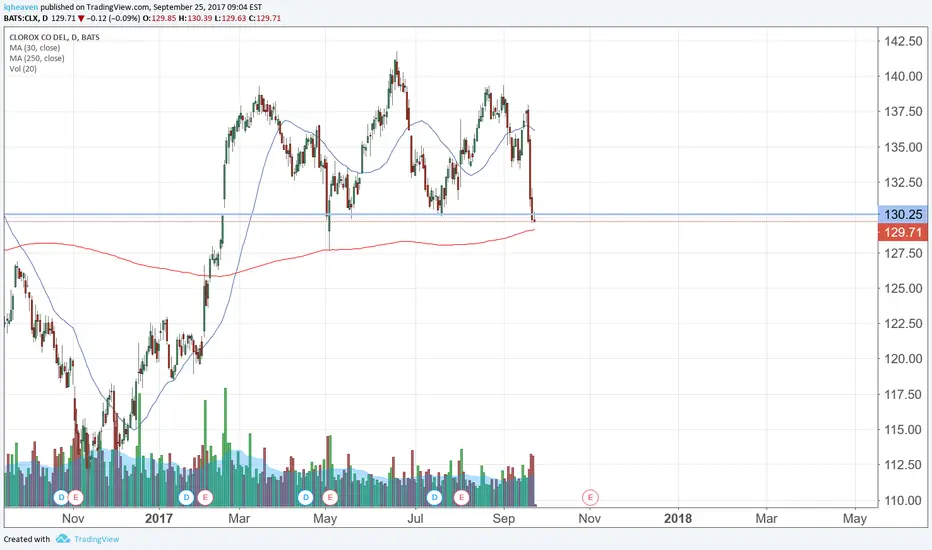Open the E earnings marker nearest the 2017 label

[x=205, y=497]
